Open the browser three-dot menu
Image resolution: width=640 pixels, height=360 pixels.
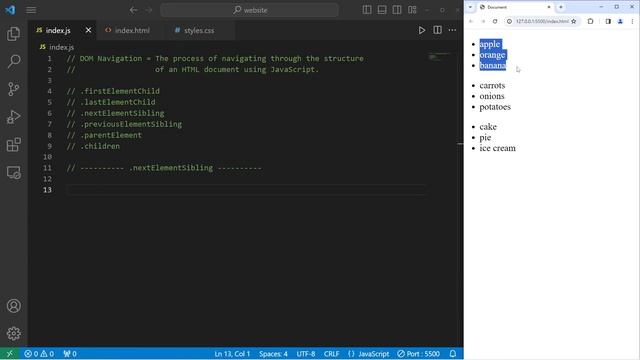(632, 21)
